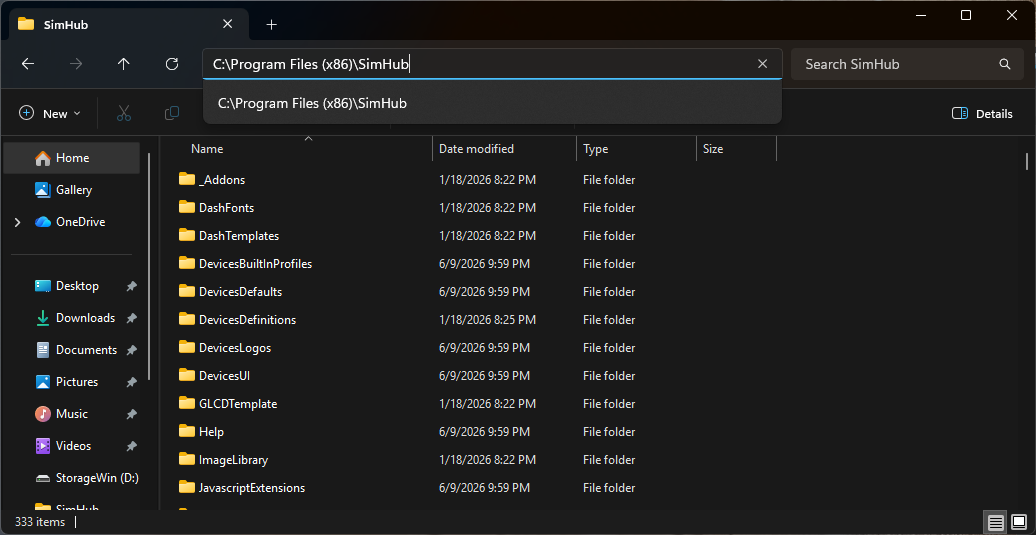This screenshot has width=1036, height=535.
Task: Click the pin icon beside Music
Action: coord(131,414)
